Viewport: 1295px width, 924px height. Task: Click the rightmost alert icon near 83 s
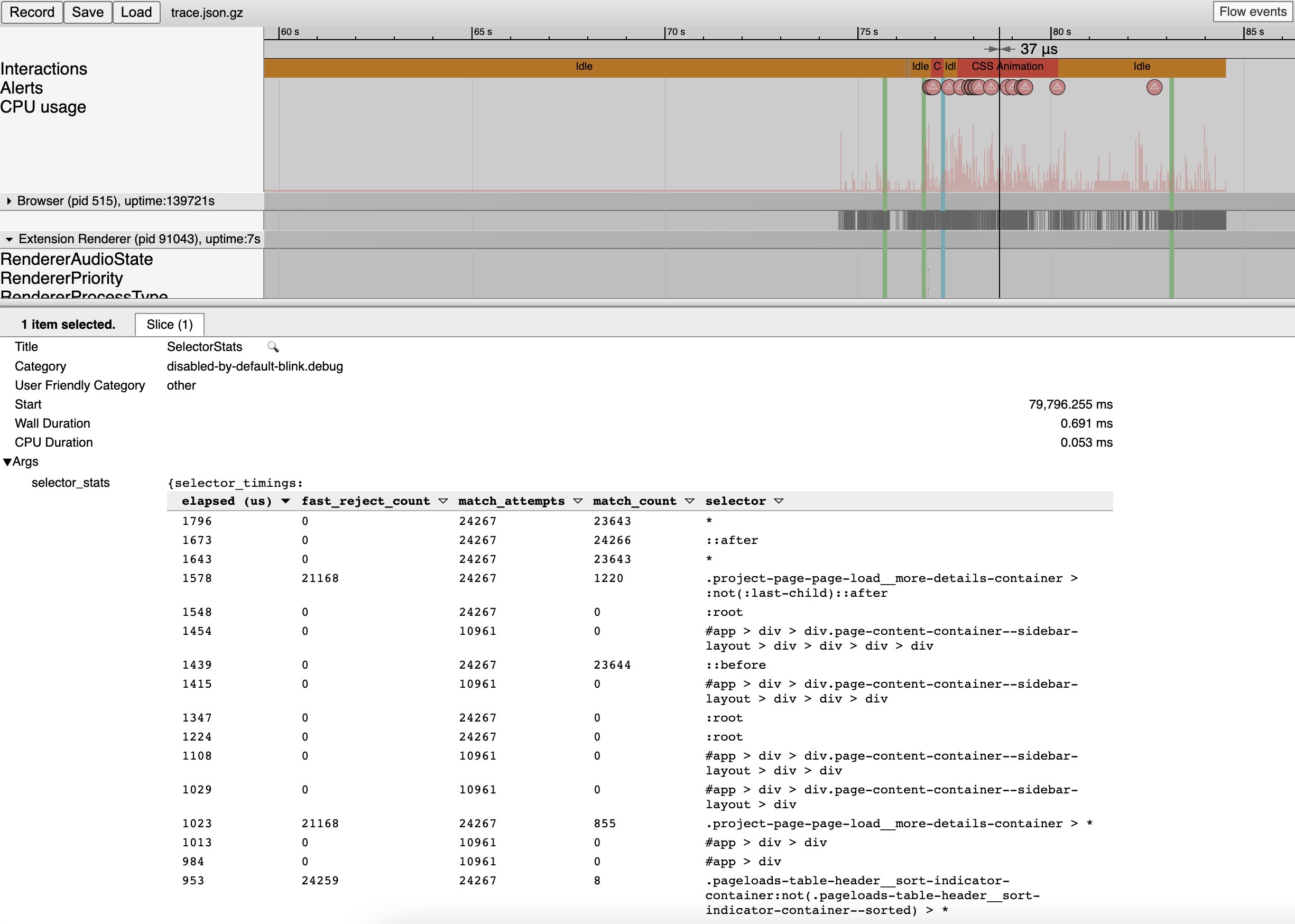1154,87
